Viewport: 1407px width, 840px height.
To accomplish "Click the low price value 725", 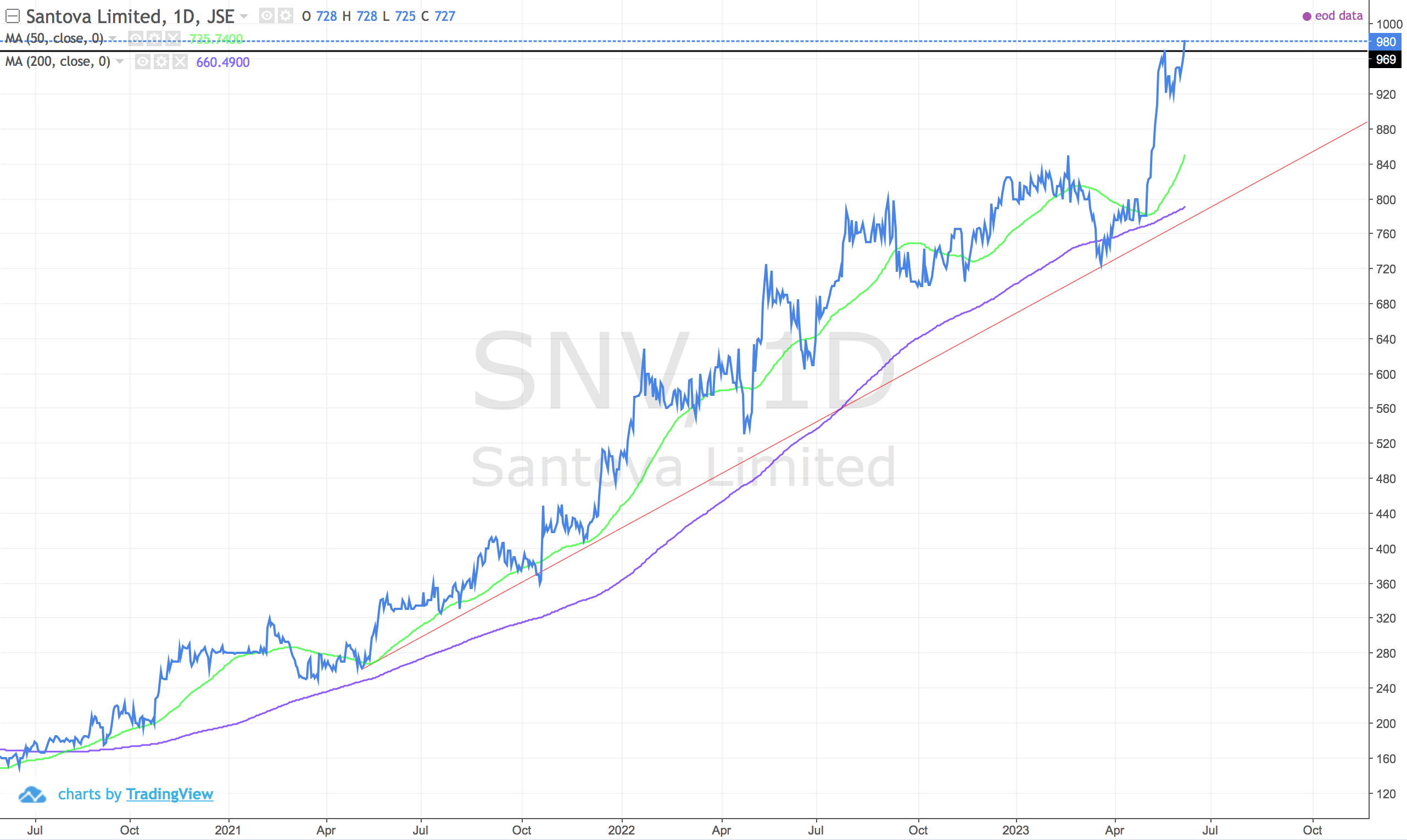I will point(405,16).
